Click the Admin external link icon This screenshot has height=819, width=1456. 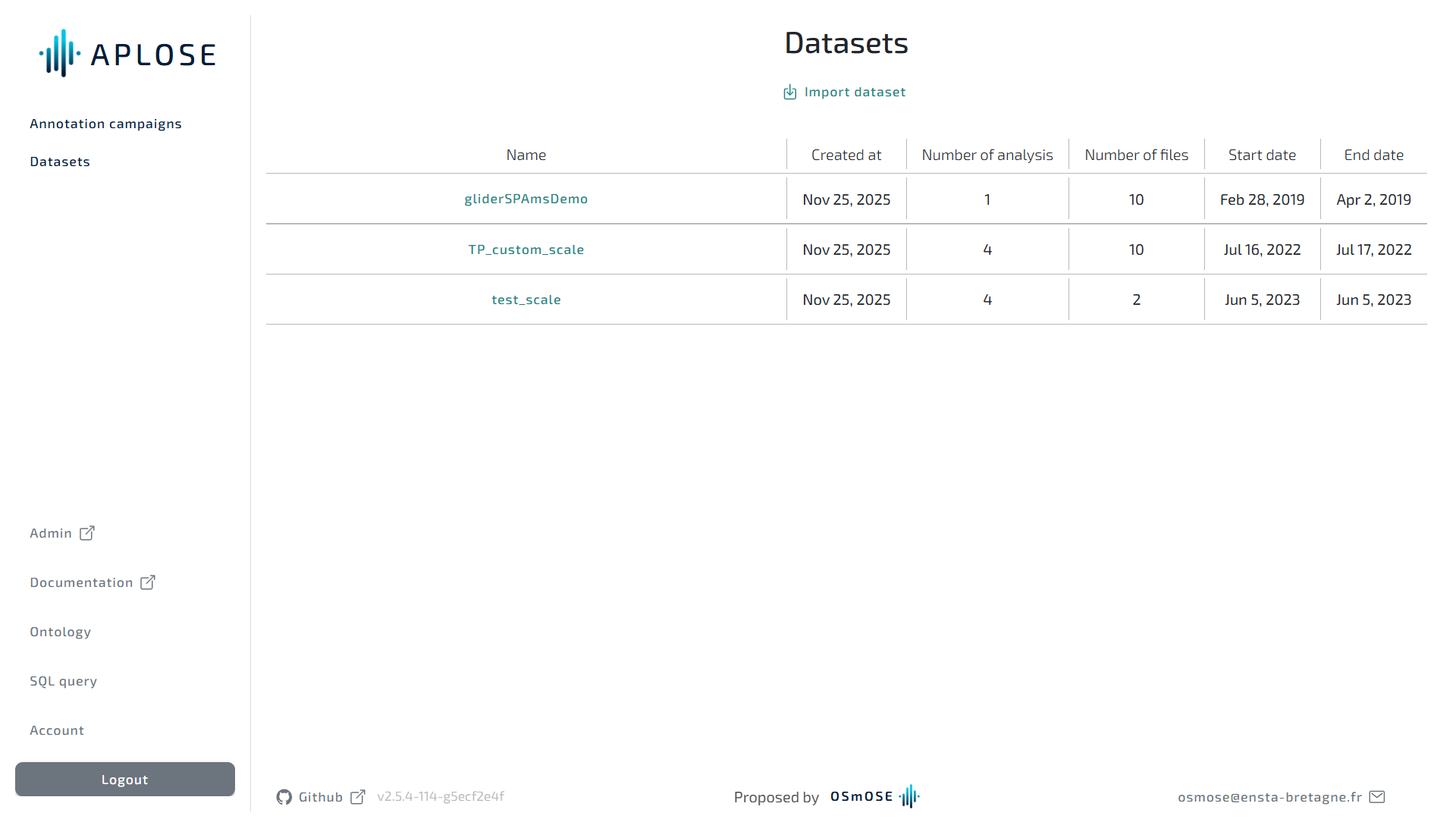pos(87,533)
